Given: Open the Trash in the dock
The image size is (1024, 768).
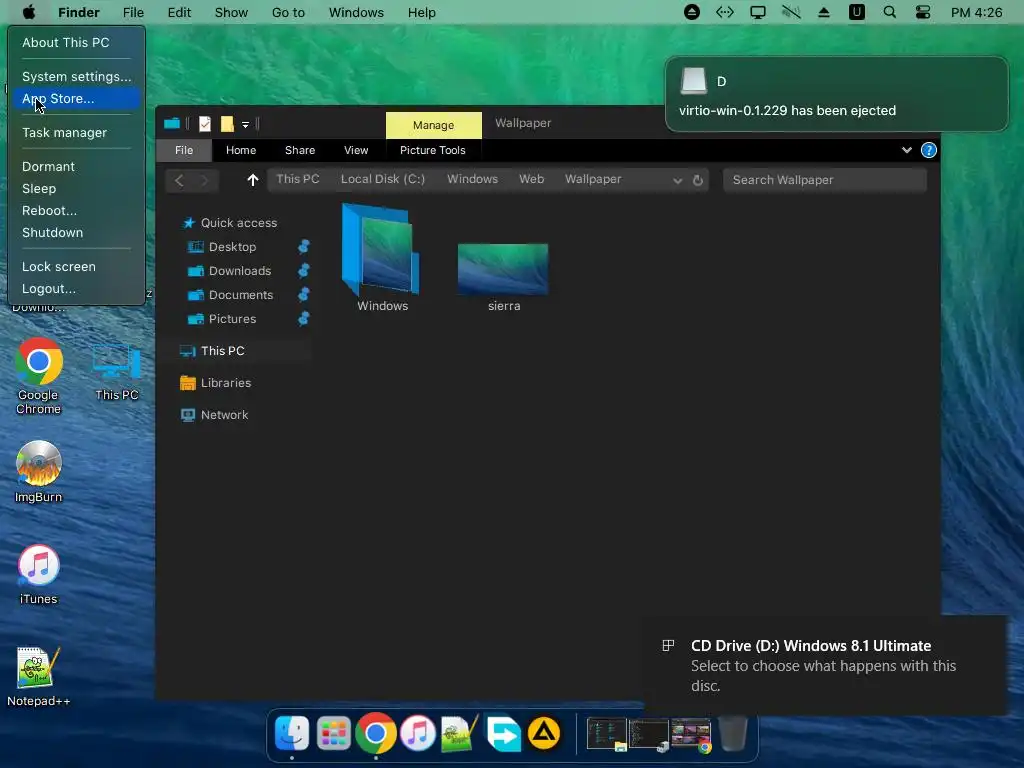Looking at the screenshot, I should pos(733,733).
